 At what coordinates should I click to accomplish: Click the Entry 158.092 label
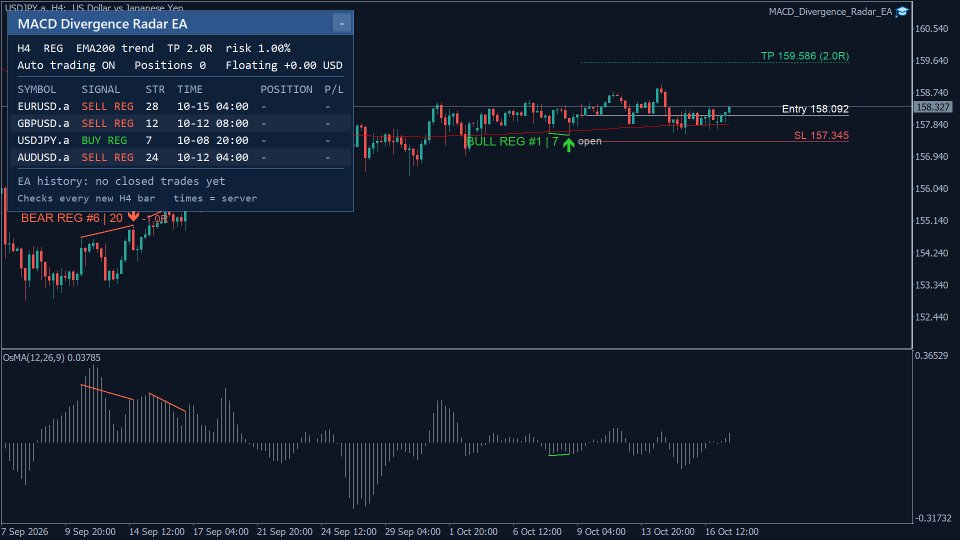(815, 109)
